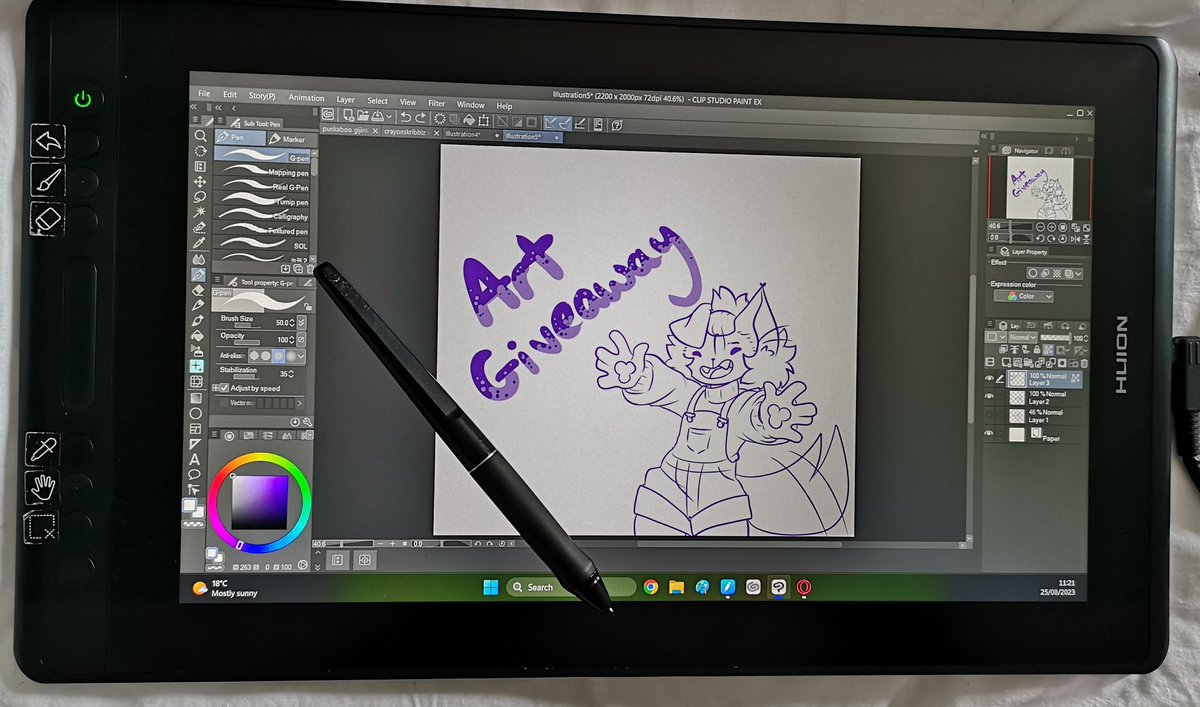Hide the Paper layer eye icon
This screenshot has width=1200, height=707.
pos(990,434)
